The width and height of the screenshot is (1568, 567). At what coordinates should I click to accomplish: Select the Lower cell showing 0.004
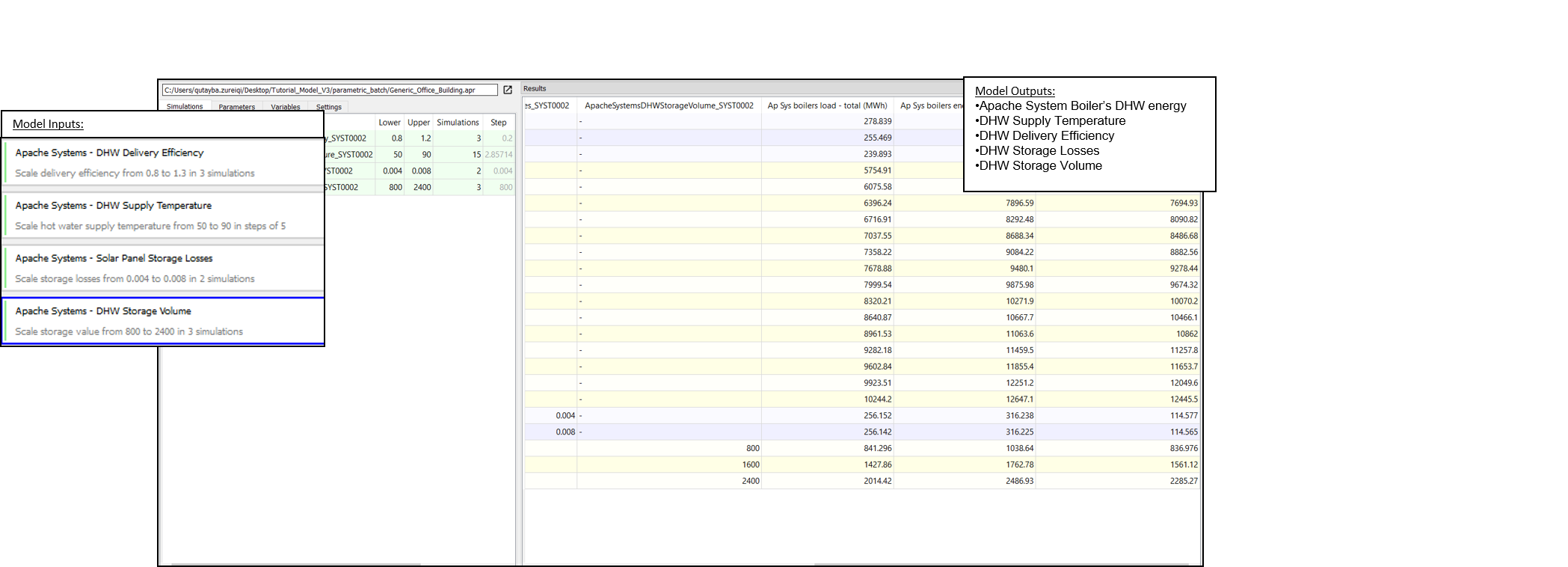[x=392, y=171]
